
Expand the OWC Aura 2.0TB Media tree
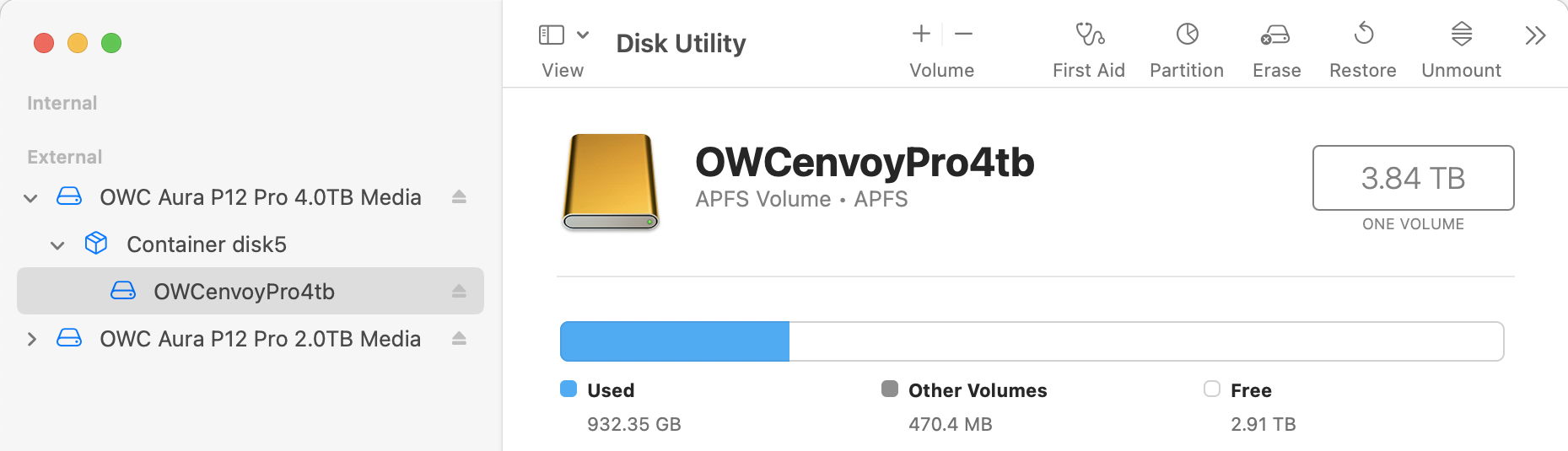(31, 339)
